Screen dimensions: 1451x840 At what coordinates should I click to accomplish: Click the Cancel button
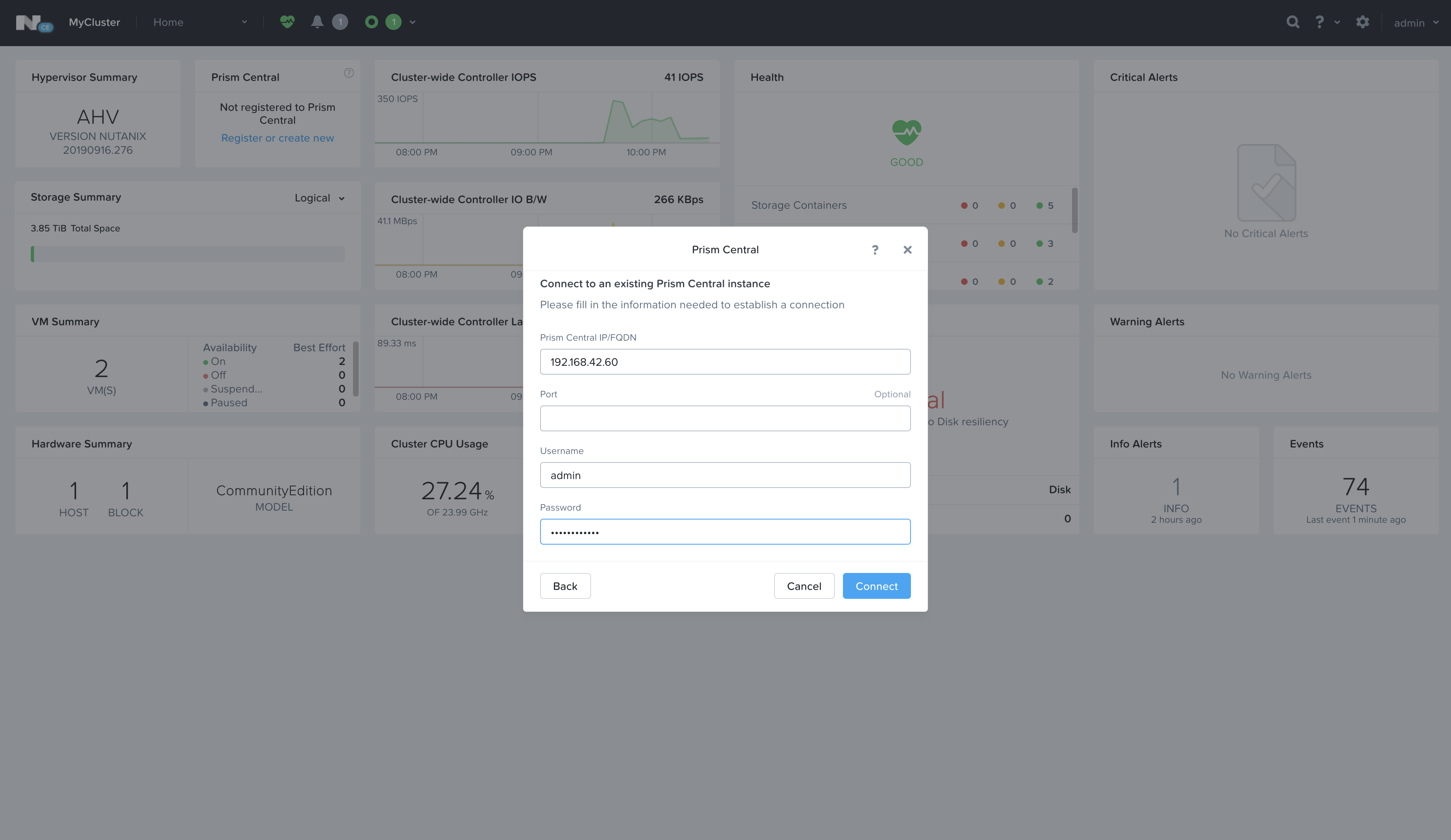[803, 586]
